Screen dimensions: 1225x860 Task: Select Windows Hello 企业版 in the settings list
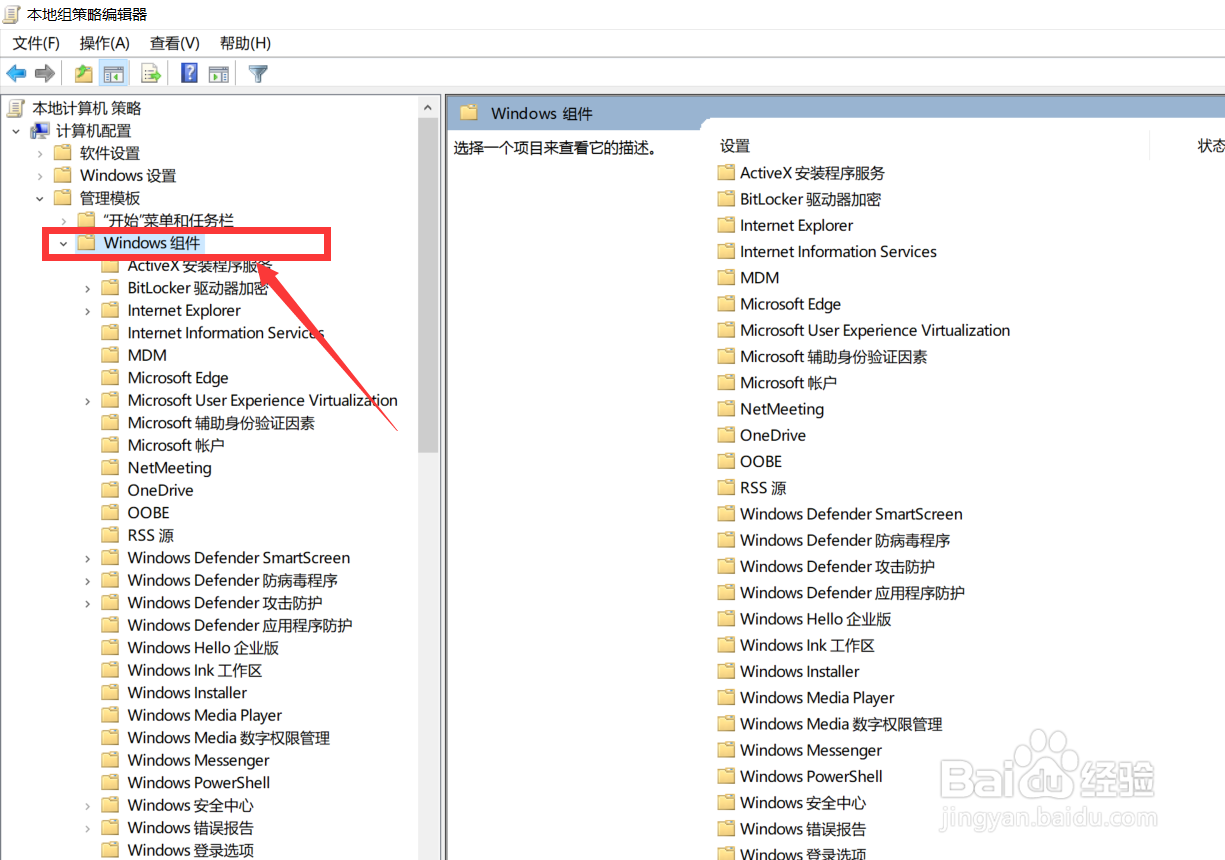815,619
